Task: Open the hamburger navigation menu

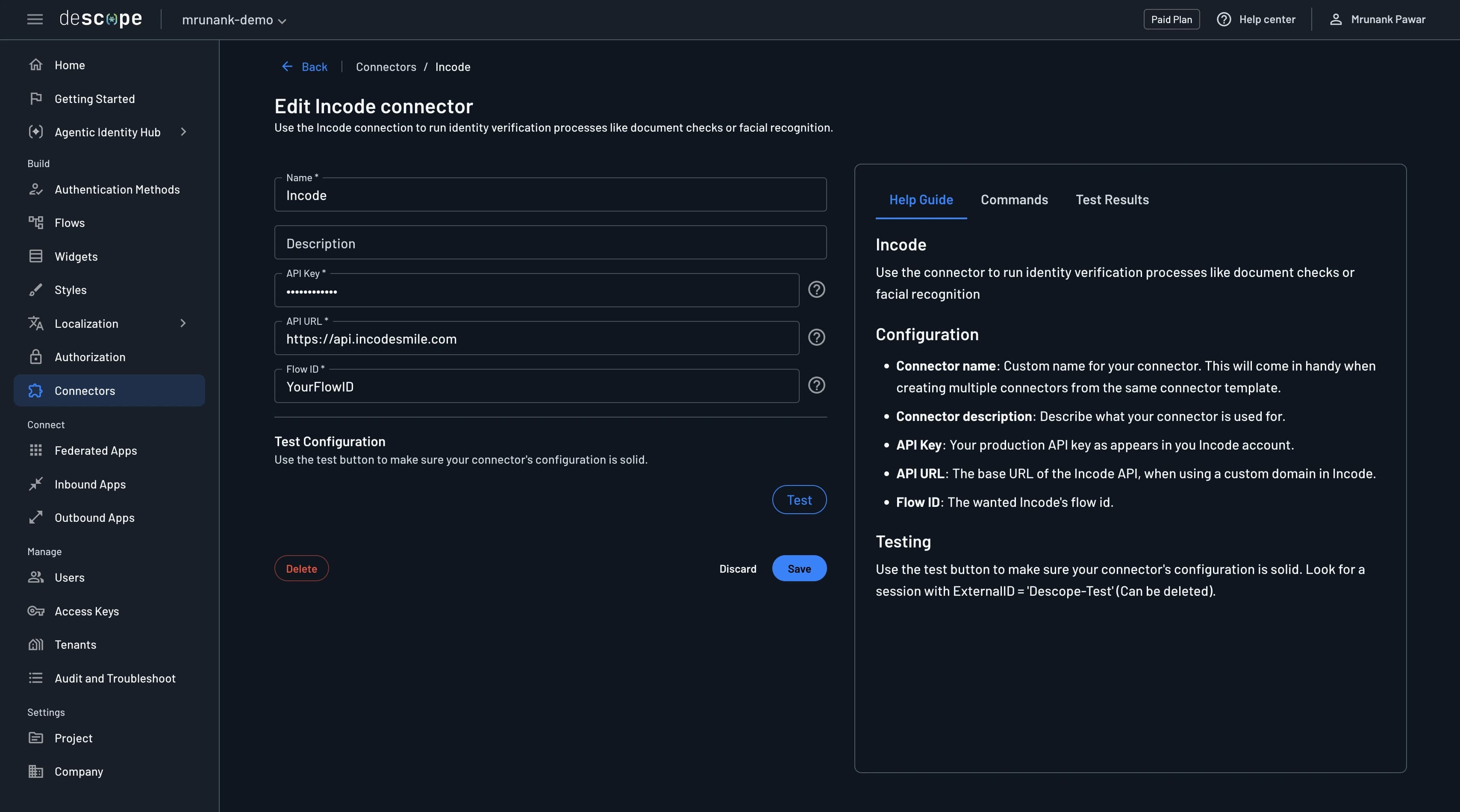Action: coord(35,19)
